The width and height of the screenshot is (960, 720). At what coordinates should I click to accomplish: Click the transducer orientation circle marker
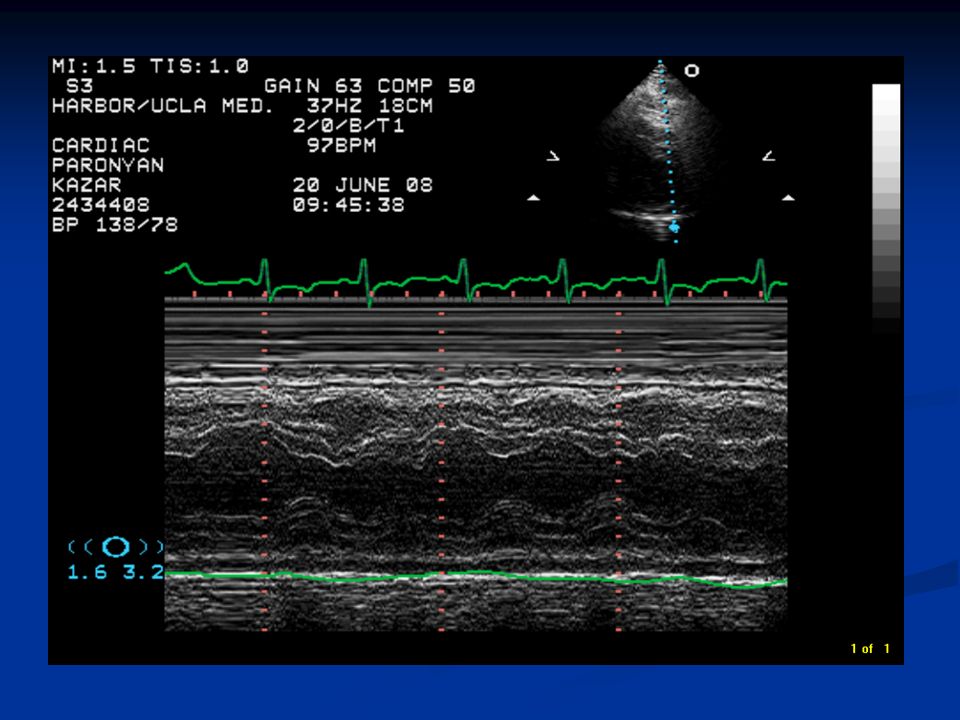click(x=692, y=70)
